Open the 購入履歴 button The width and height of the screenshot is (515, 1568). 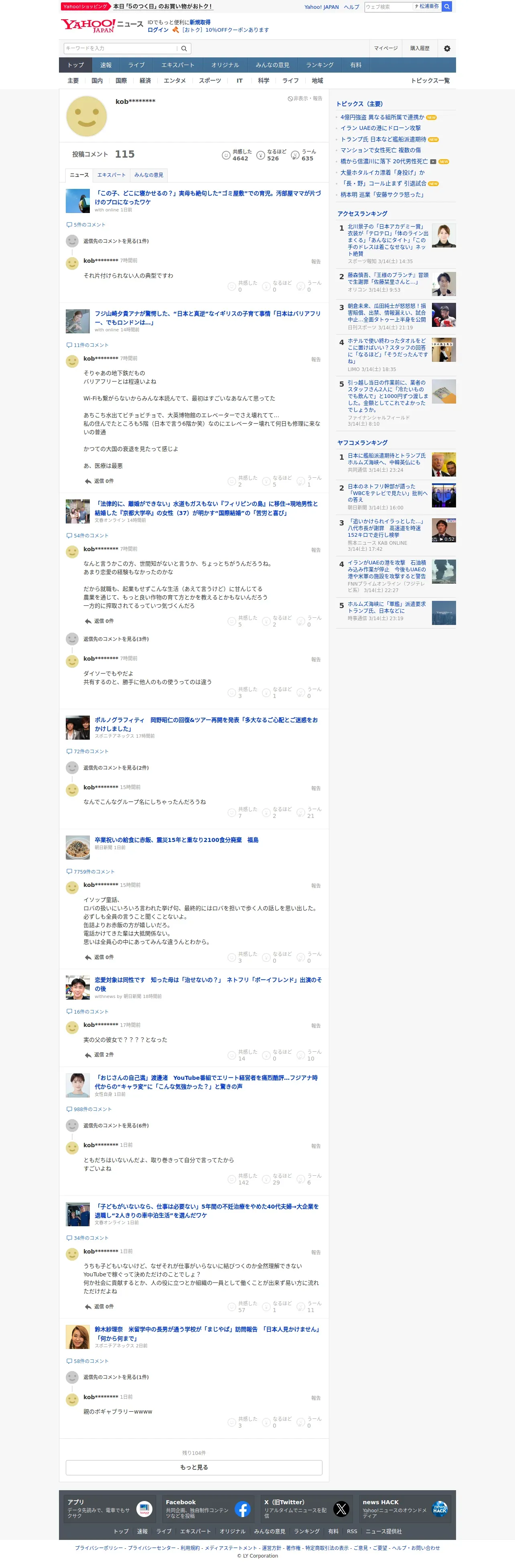click(420, 48)
